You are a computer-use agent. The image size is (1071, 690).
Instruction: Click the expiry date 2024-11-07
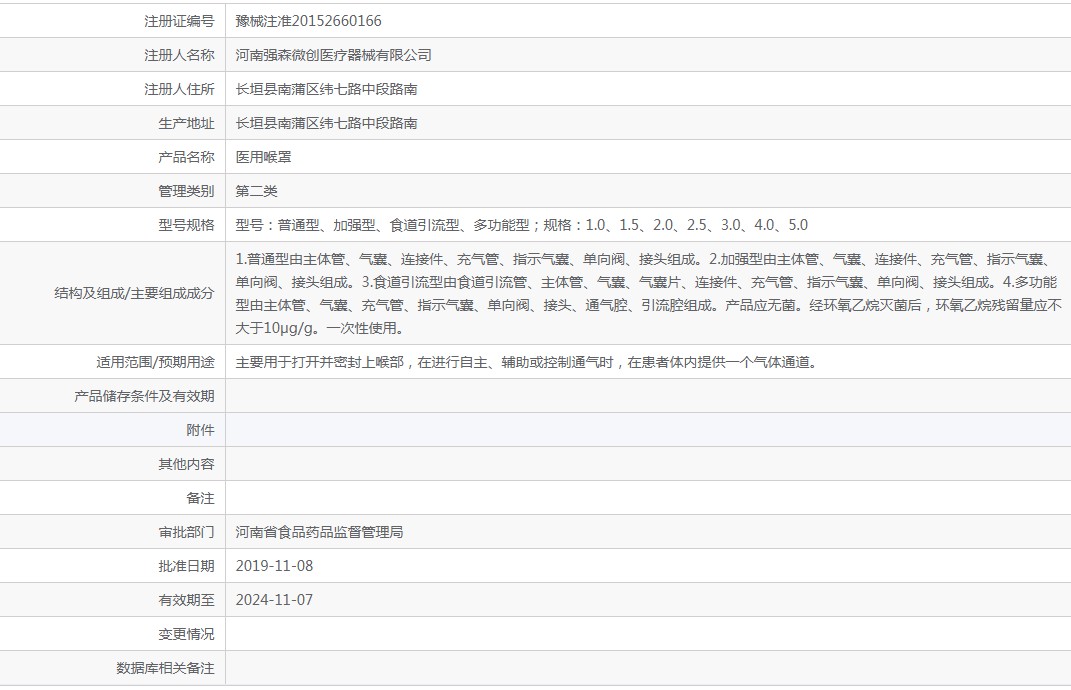coord(274,601)
